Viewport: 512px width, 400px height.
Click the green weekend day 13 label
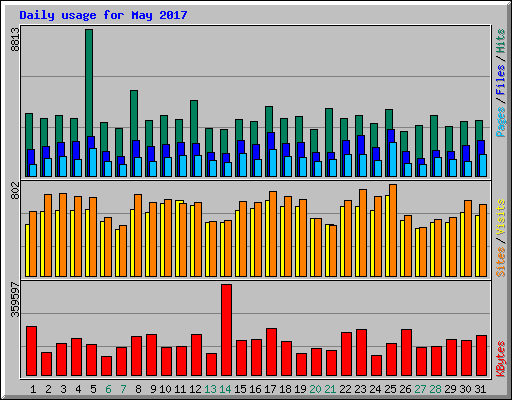(x=210, y=389)
